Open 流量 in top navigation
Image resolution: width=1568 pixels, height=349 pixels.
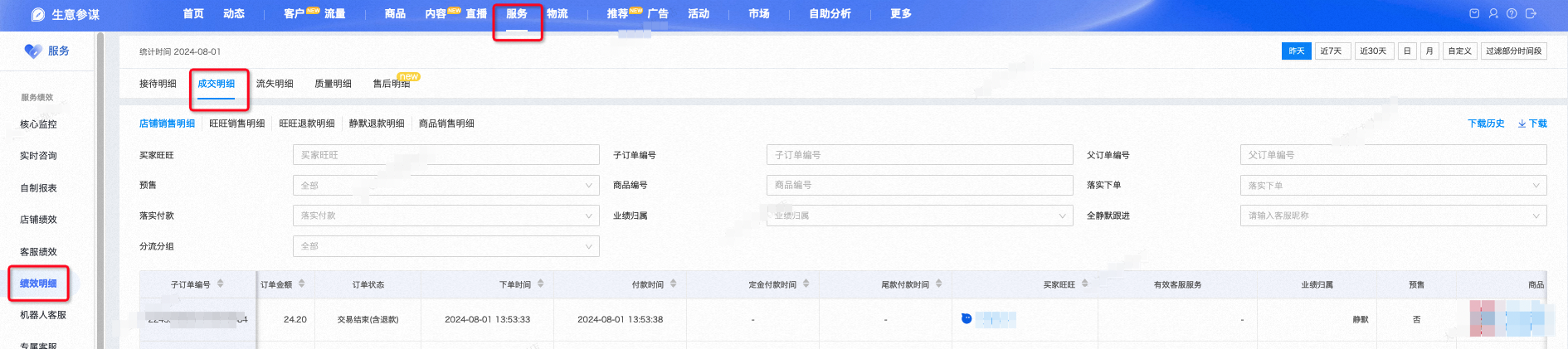click(x=335, y=14)
